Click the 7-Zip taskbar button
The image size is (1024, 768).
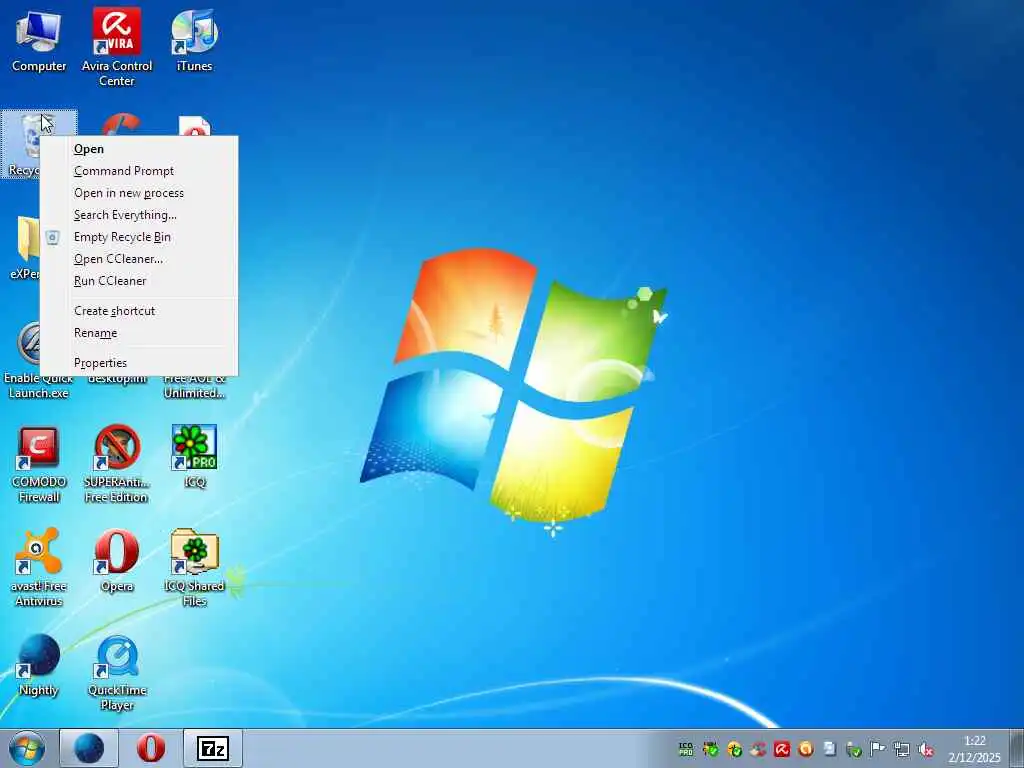pyautogui.click(x=213, y=748)
